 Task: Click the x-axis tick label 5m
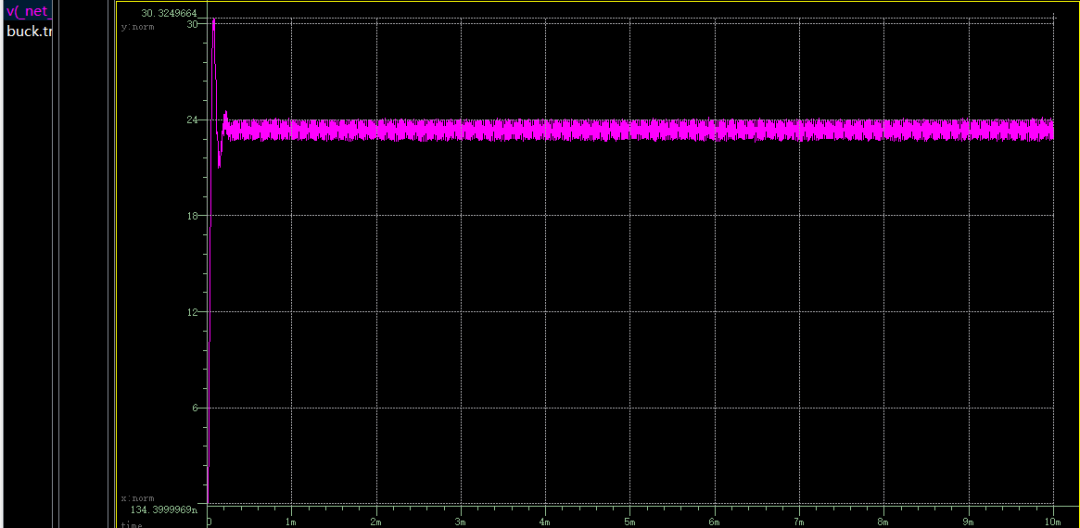coord(630,522)
